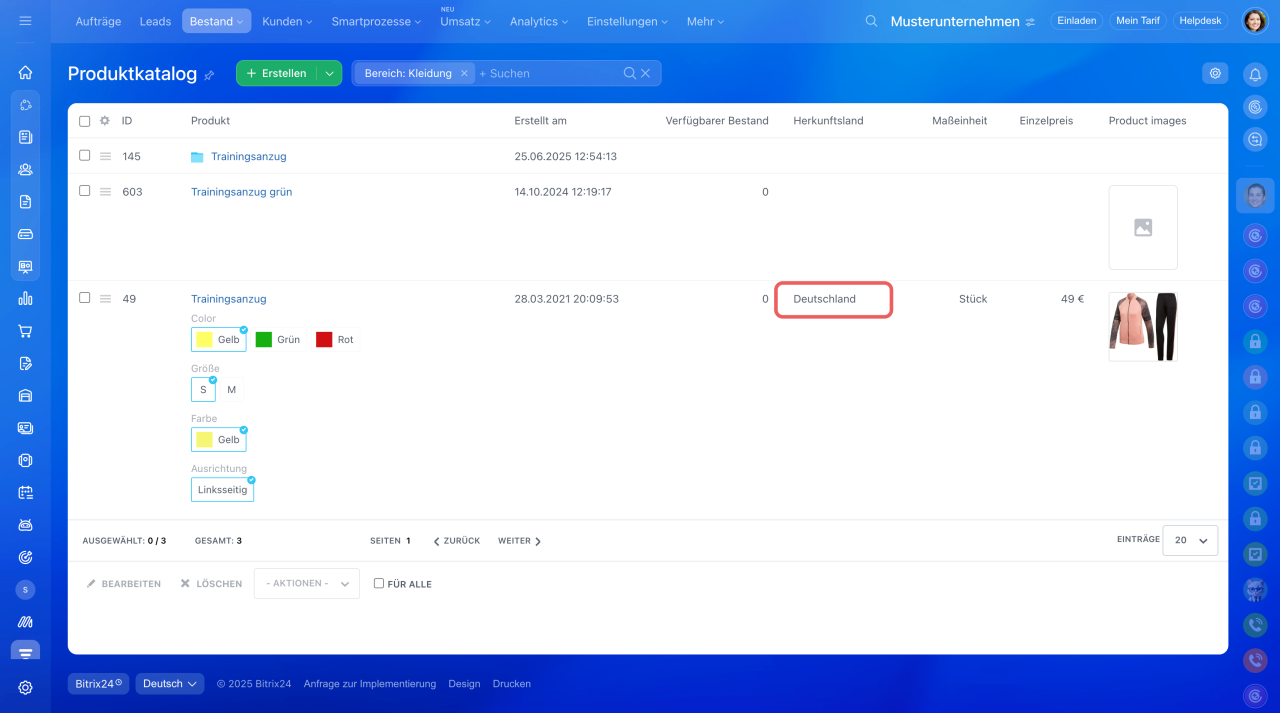This screenshot has width=1280, height=713.
Task: Open the Aktionen dropdown
Action: click(x=307, y=583)
